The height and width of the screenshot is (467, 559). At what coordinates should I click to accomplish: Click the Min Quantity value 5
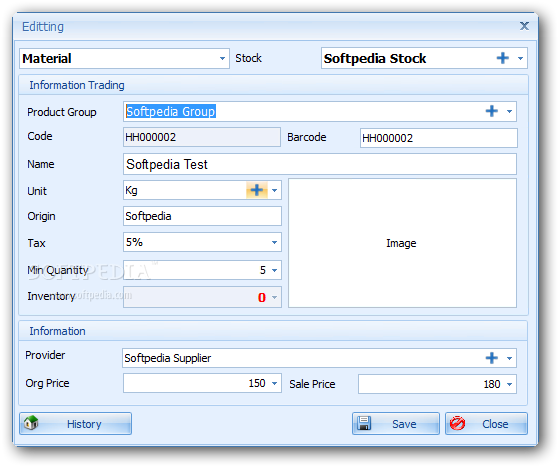pyautogui.click(x=263, y=270)
